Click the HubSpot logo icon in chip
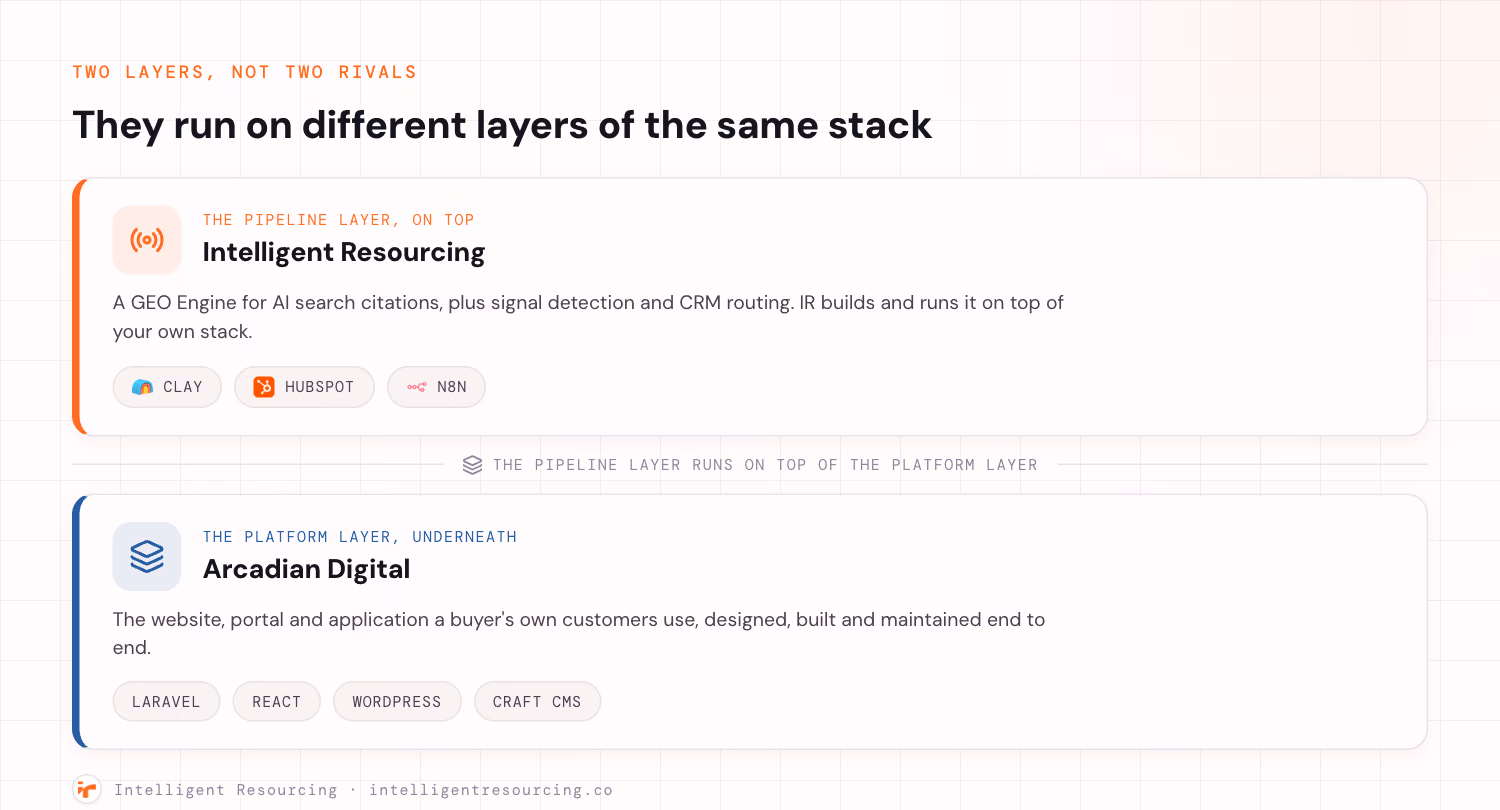 264,387
